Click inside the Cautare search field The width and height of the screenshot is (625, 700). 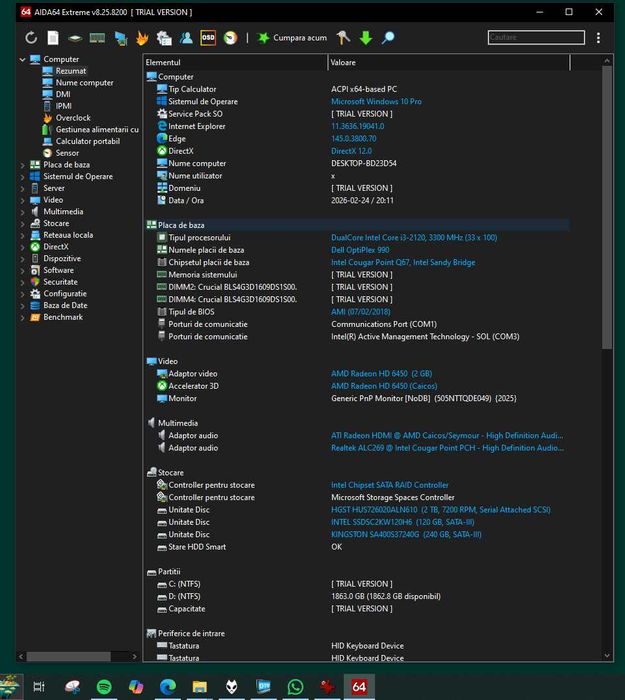click(x=536, y=38)
